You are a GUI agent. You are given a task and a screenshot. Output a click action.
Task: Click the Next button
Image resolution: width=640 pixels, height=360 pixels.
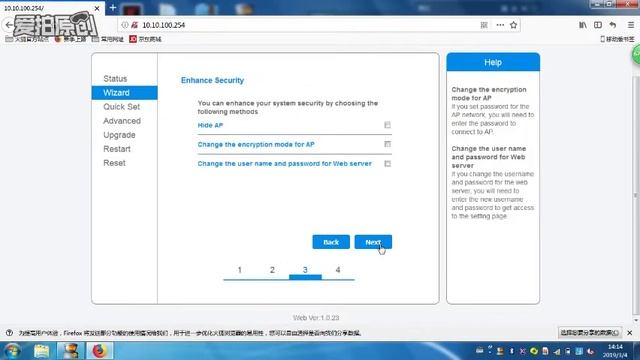click(x=373, y=242)
